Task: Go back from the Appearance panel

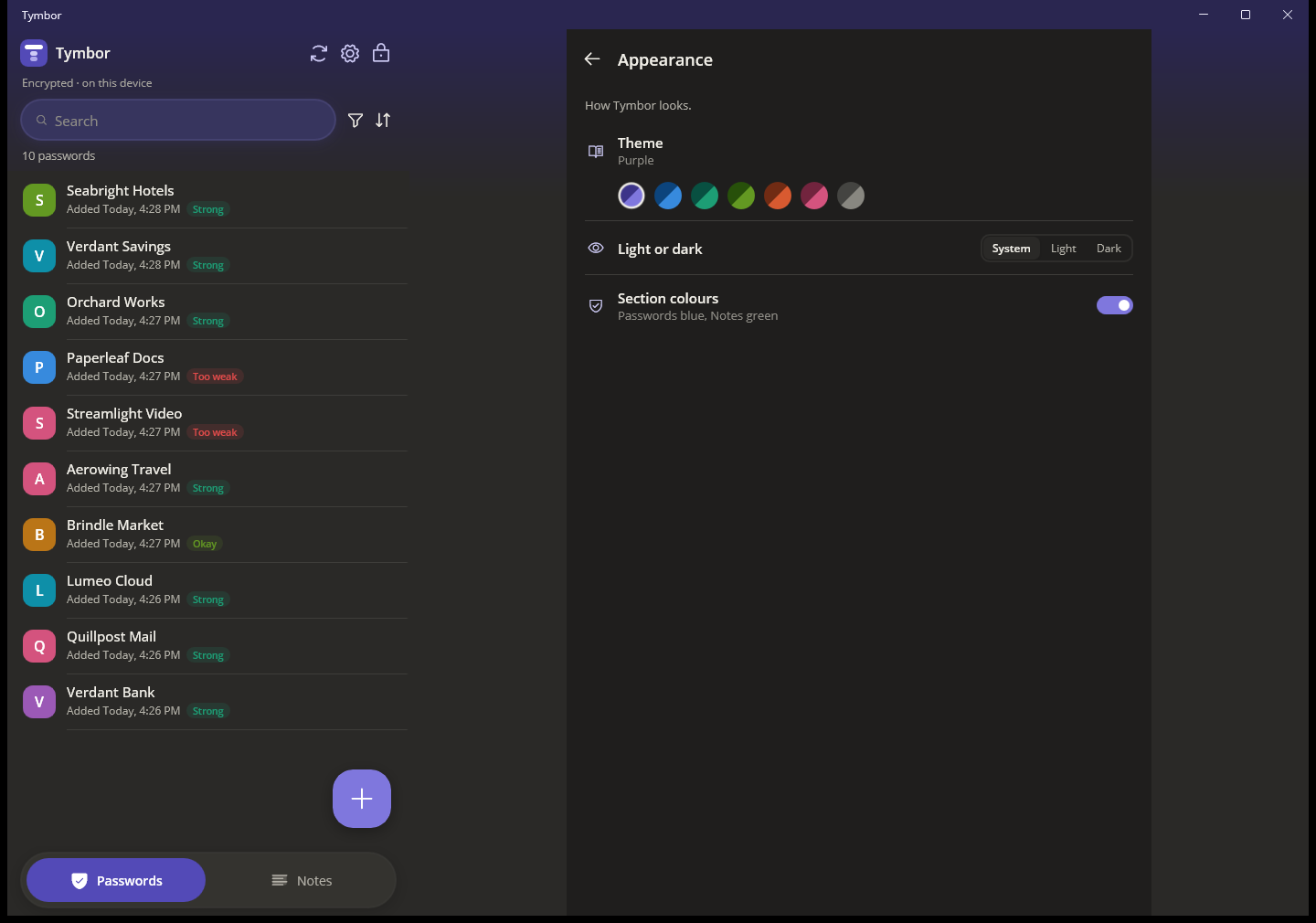Action: 592,59
